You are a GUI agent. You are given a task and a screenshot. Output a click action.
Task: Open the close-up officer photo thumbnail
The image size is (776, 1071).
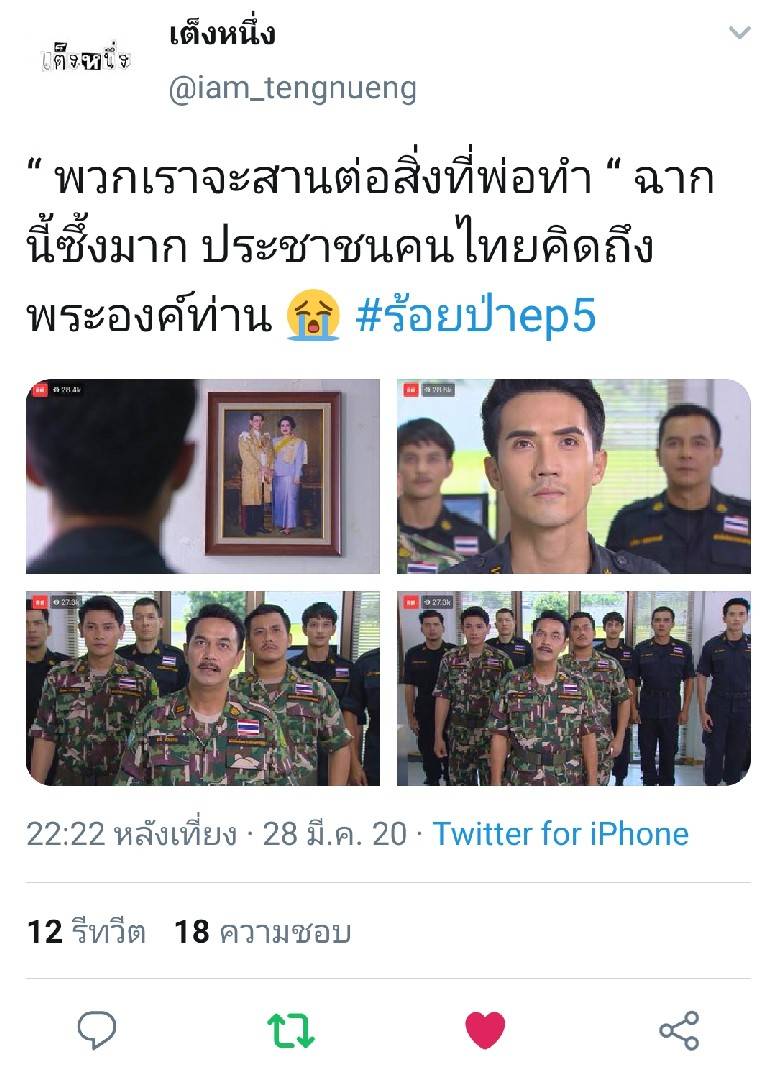click(x=574, y=476)
